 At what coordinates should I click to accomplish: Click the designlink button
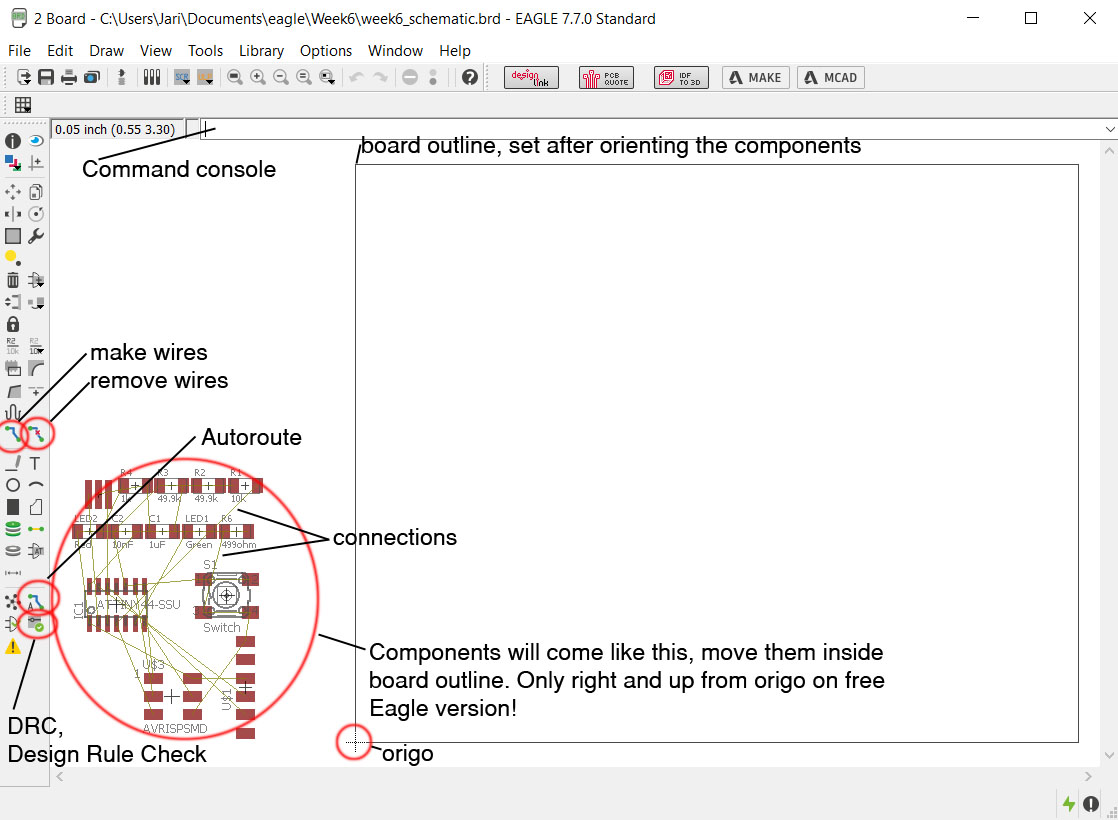pos(531,77)
